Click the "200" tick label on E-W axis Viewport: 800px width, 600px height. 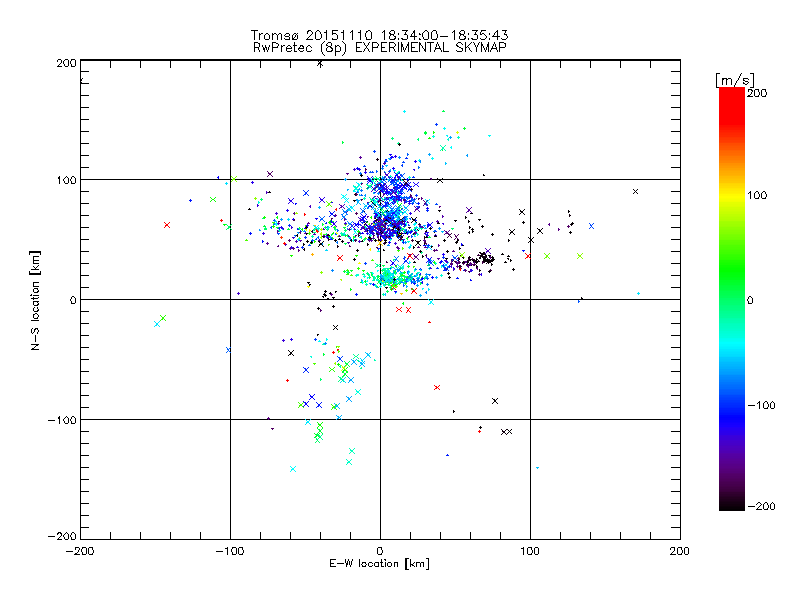[680, 551]
